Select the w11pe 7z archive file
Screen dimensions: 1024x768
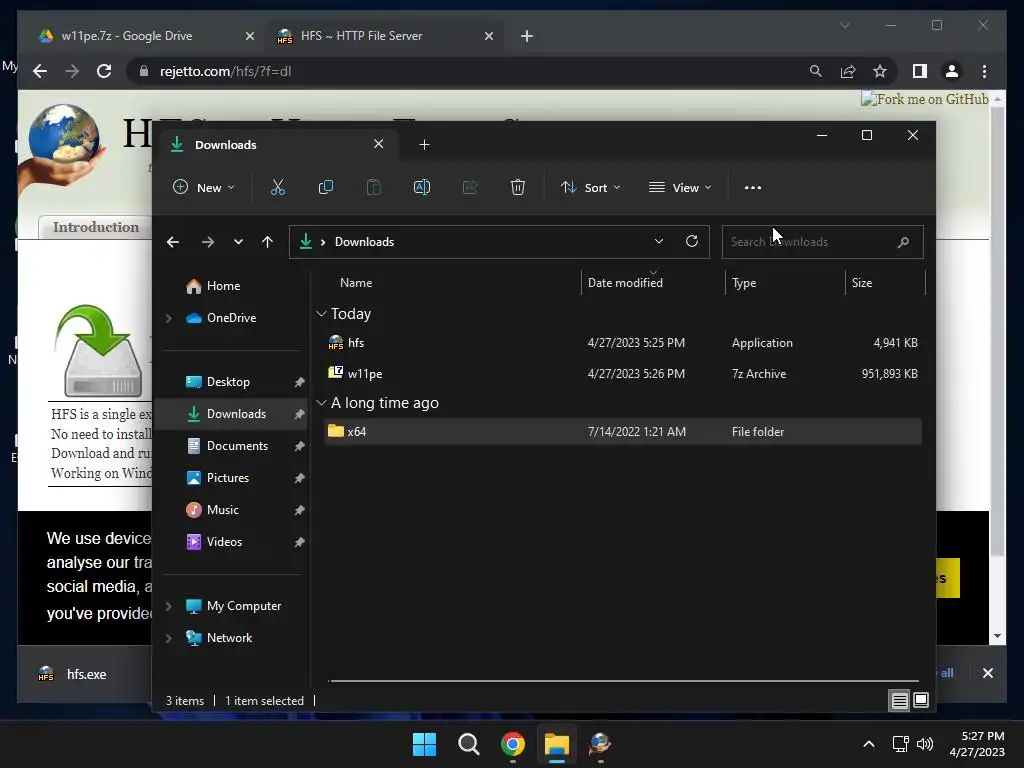point(623,374)
